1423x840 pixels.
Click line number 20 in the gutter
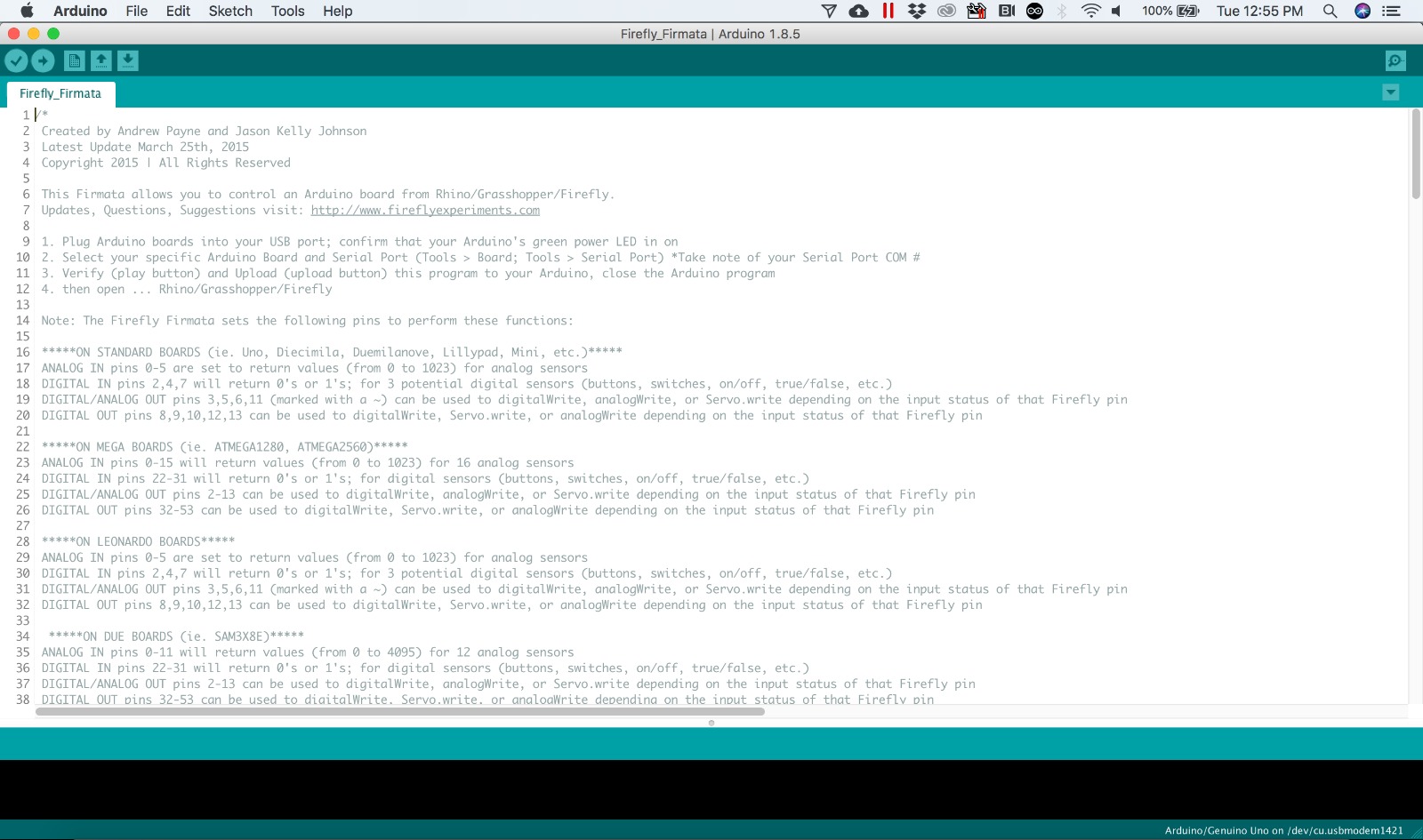[23, 415]
